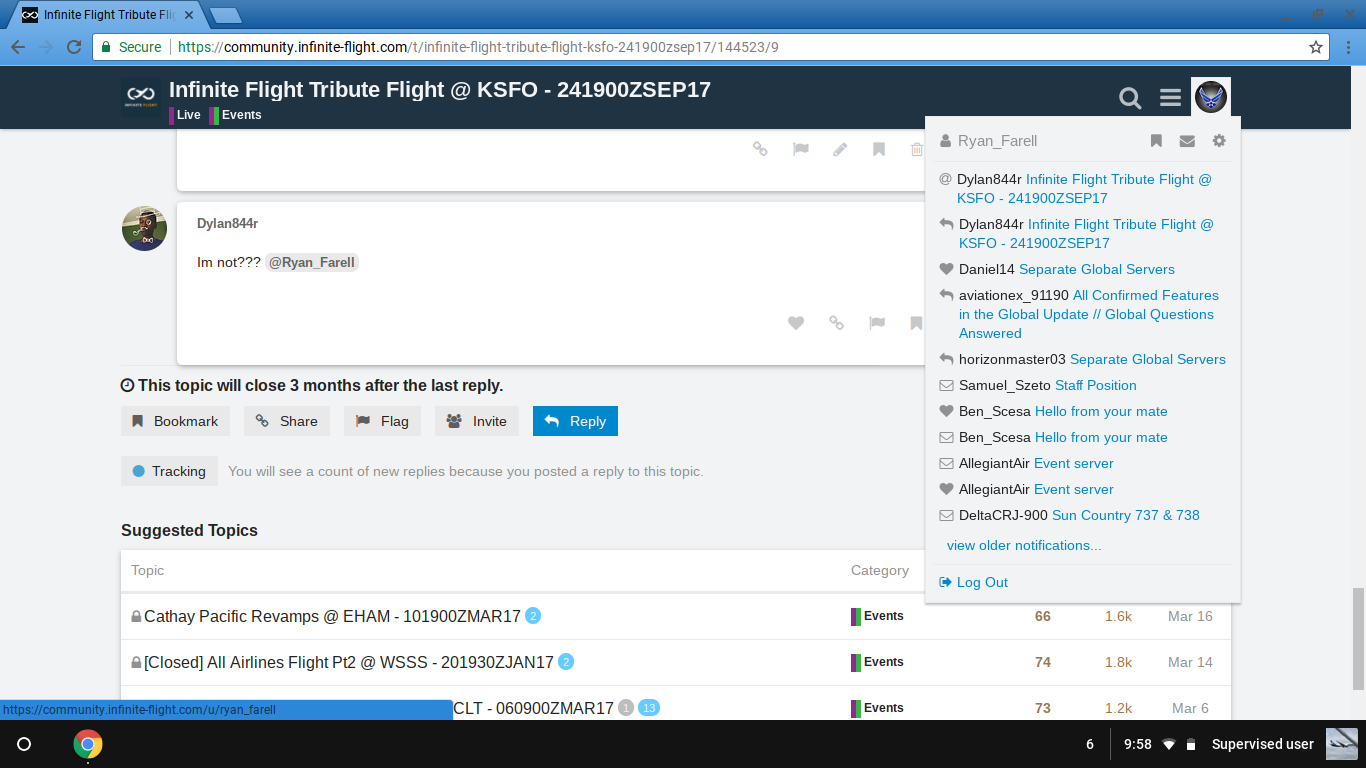
Task: Copy link icon on Dylan844r's post
Action: click(836, 323)
